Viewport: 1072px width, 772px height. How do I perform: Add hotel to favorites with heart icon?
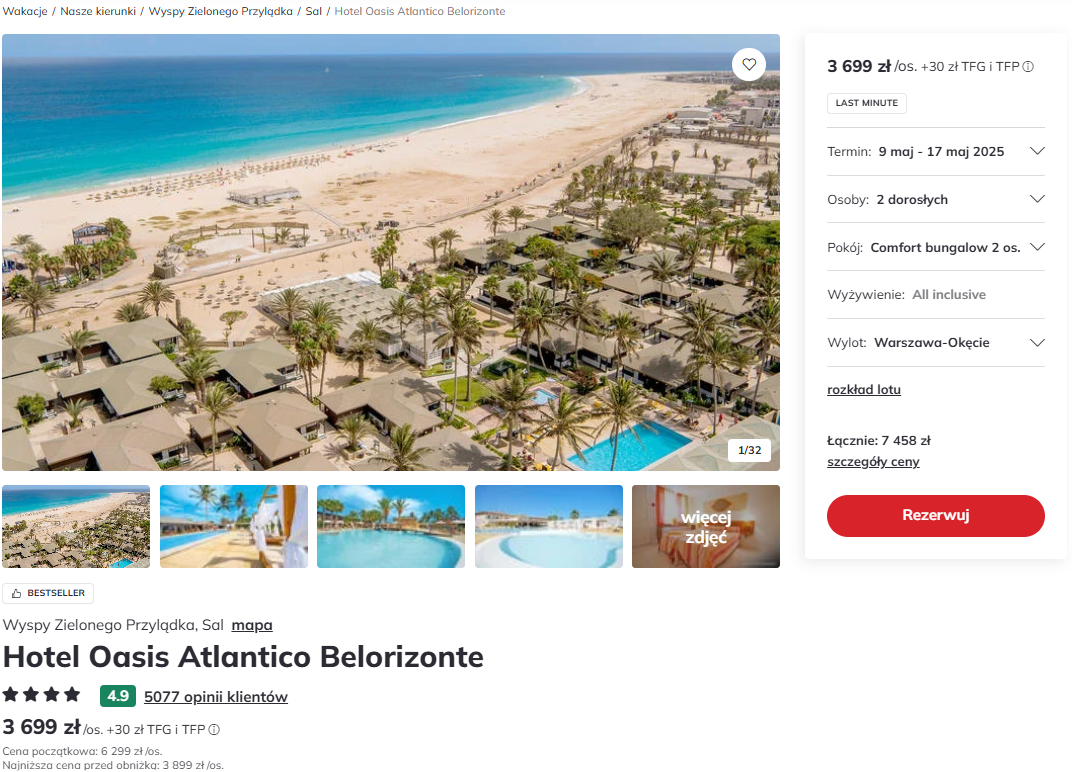[749, 64]
